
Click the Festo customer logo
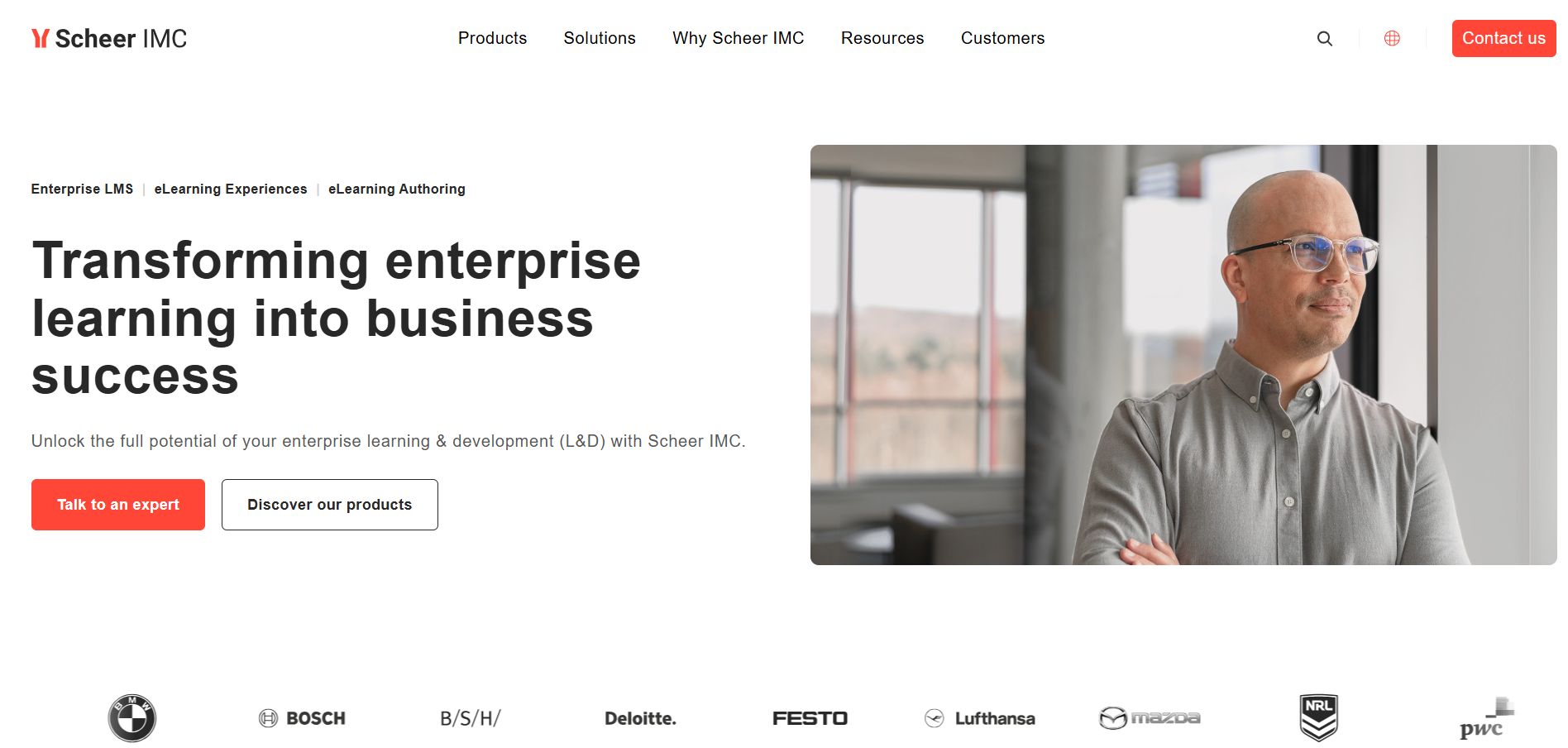[x=810, y=717]
